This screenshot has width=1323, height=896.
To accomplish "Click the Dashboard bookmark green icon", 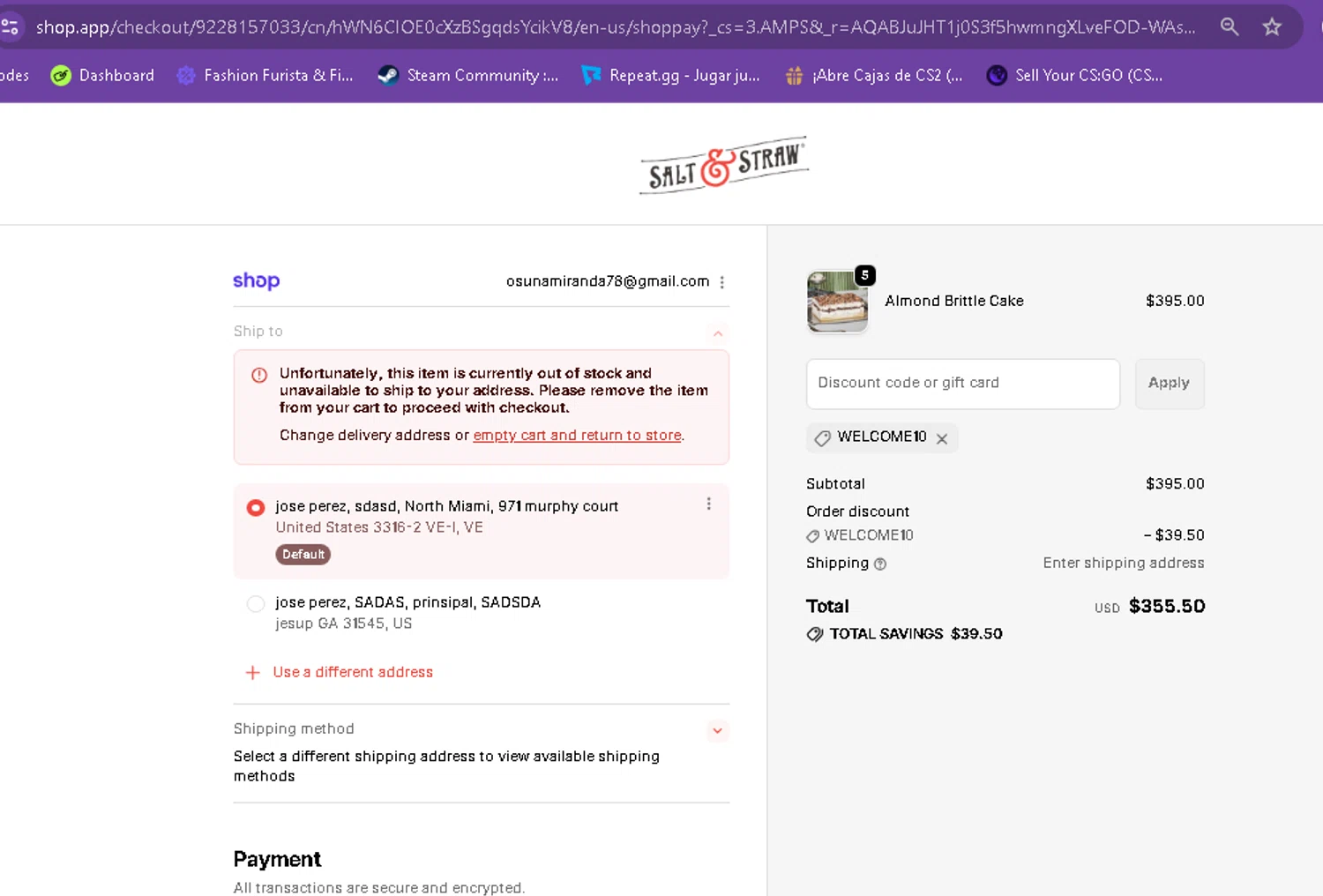I will point(61,75).
